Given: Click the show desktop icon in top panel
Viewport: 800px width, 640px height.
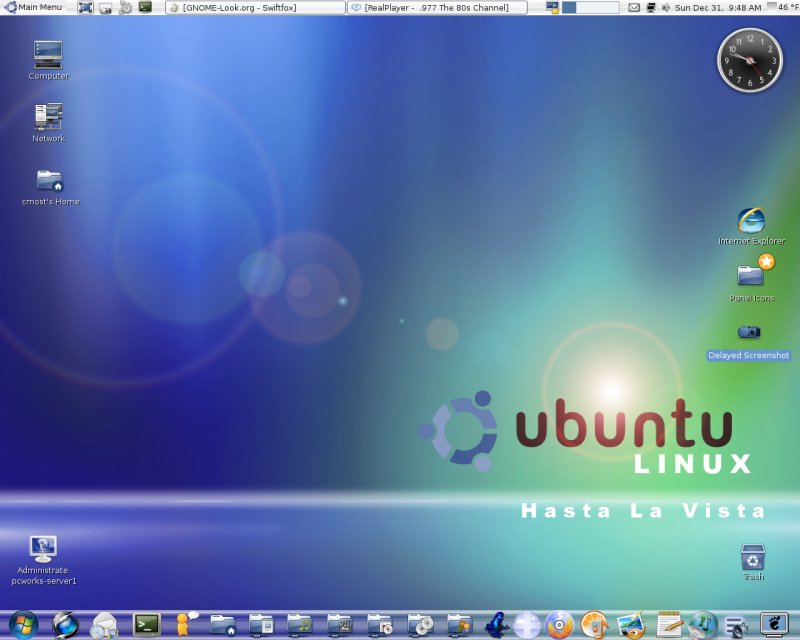Looking at the screenshot, I should tap(85, 8).
